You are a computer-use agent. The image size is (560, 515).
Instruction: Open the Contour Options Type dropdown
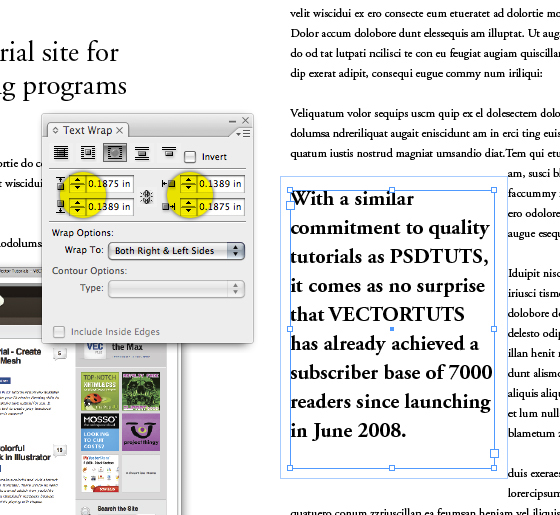click(x=176, y=289)
